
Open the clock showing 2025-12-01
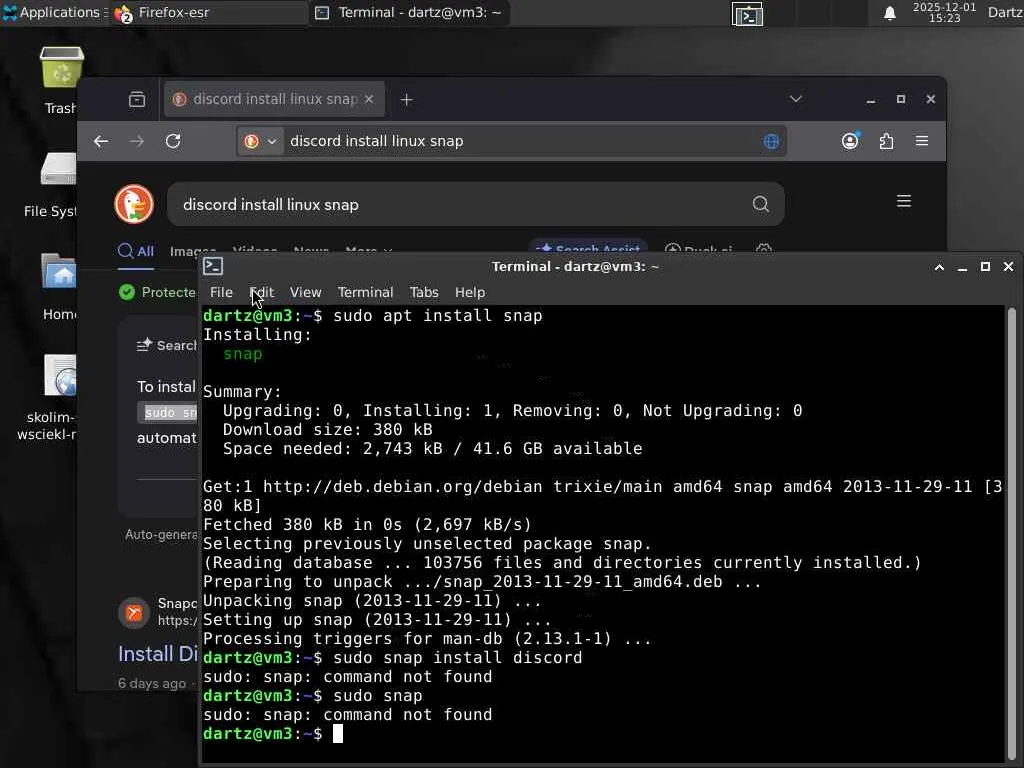click(944, 12)
